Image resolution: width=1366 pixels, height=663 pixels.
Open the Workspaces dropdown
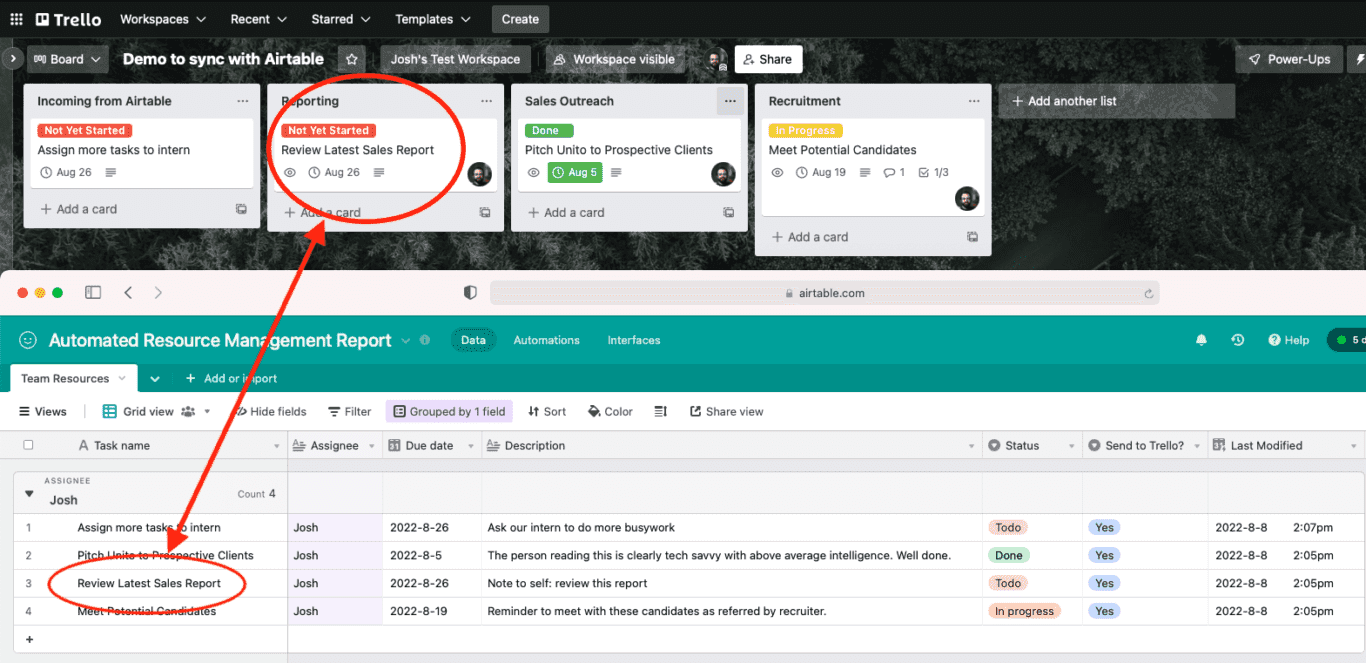click(163, 19)
